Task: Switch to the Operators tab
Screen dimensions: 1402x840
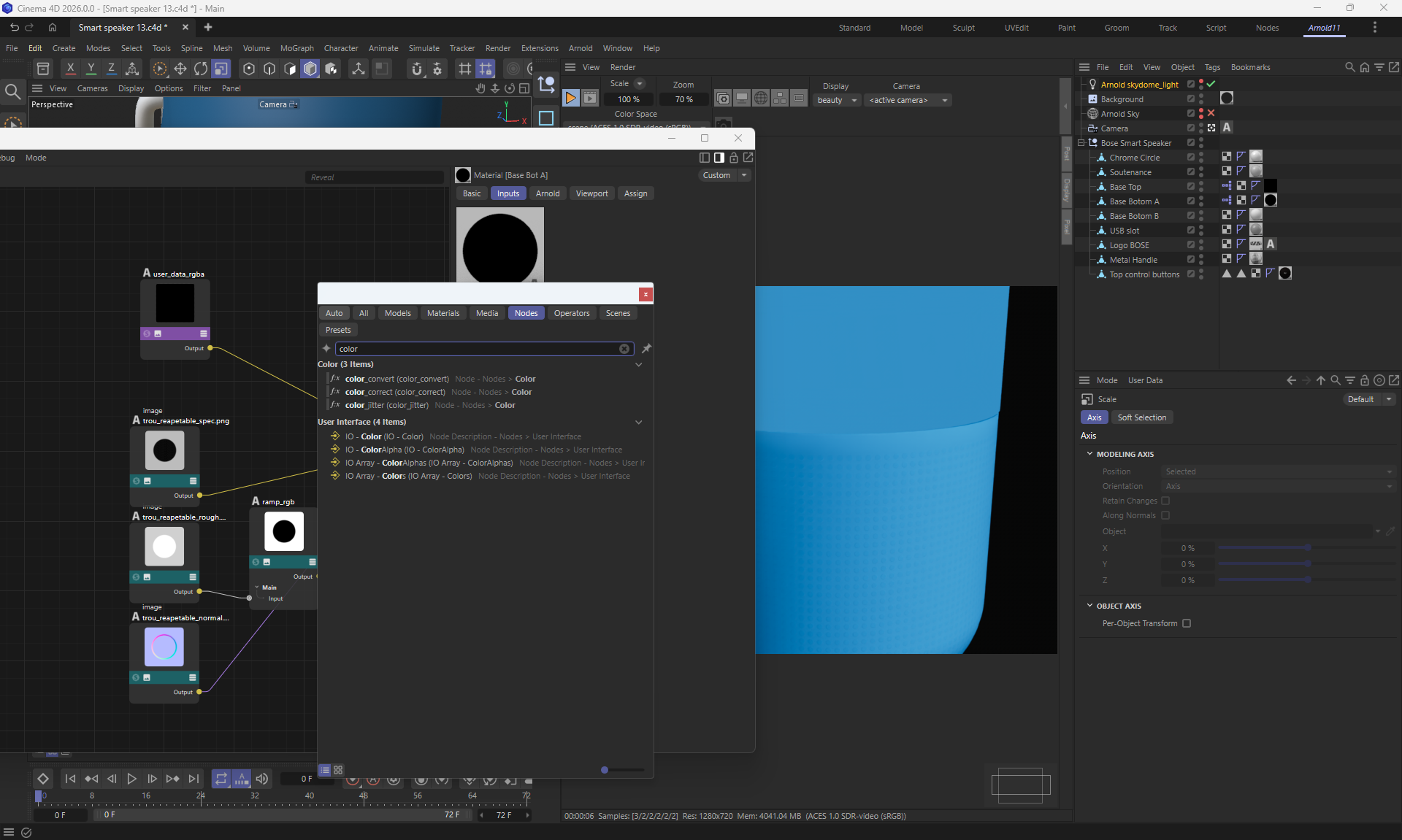Action: pyautogui.click(x=571, y=313)
